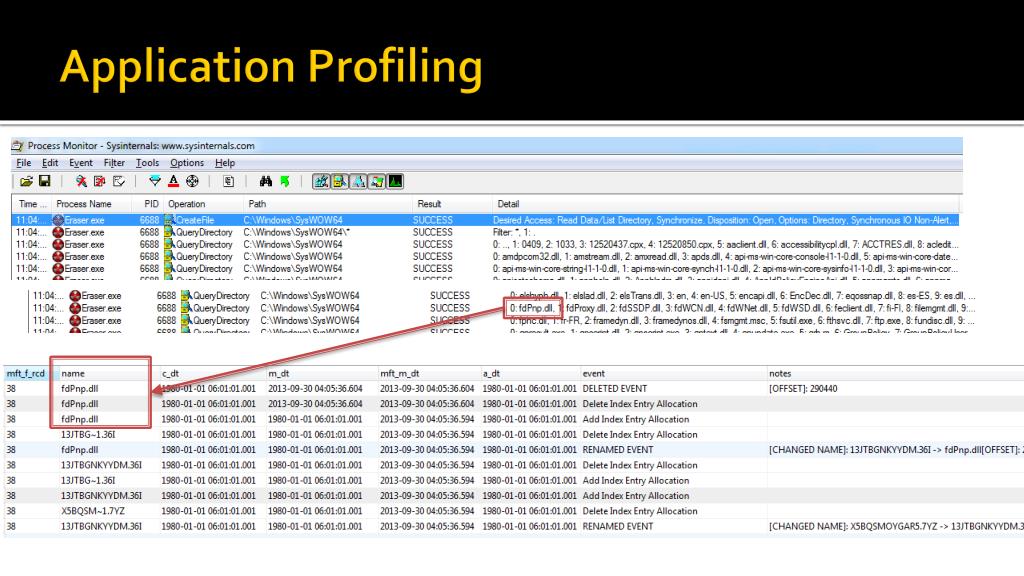Toggle Show Network Activity icon
The image size is (1024, 576).
point(359,182)
